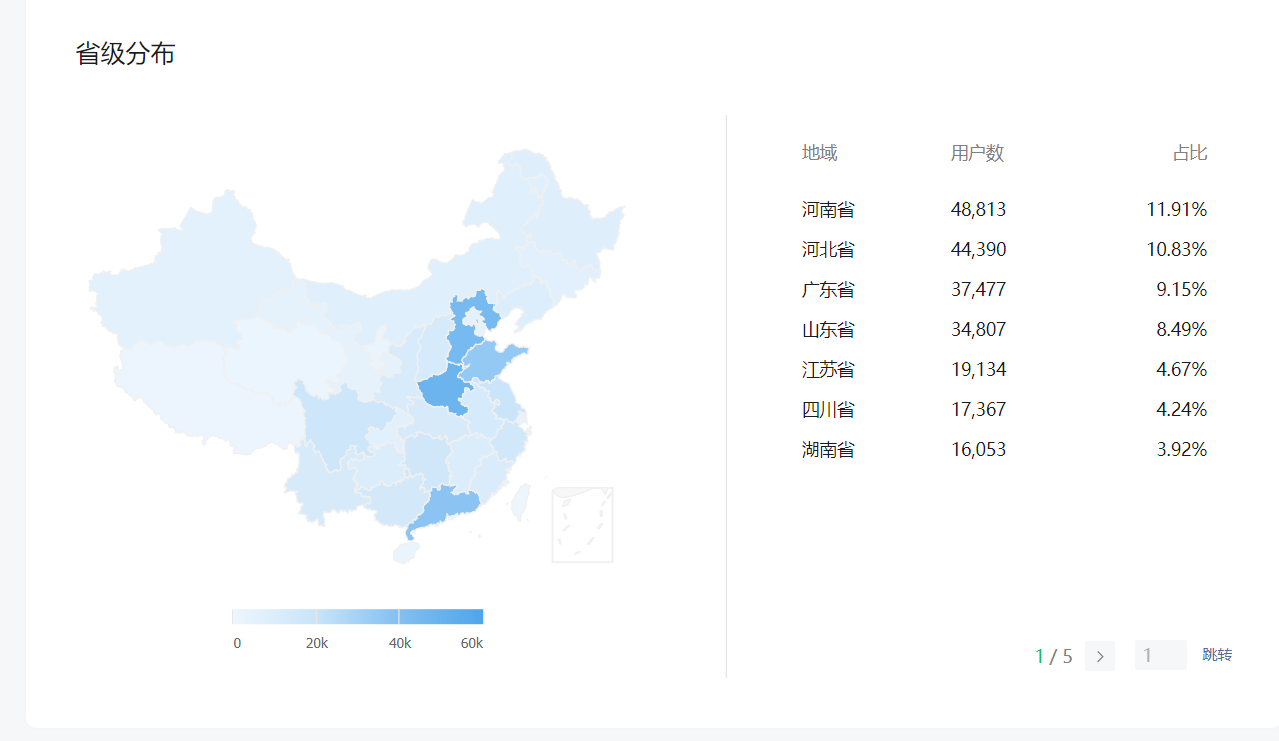Click Taiwan island on the map
This screenshot has width=1279, height=741.
[x=520, y=503]
